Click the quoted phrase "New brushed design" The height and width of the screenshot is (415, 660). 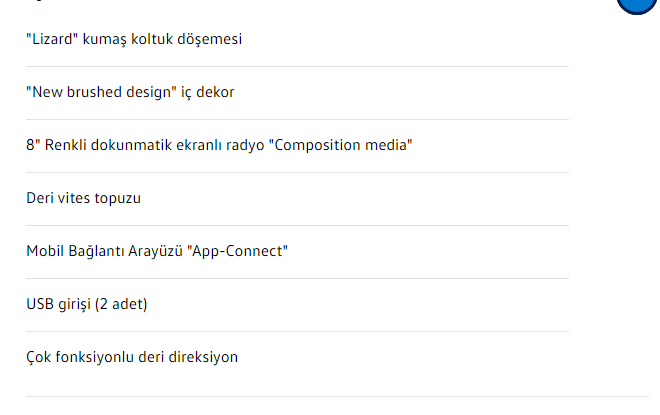click(x=102, y=93)
